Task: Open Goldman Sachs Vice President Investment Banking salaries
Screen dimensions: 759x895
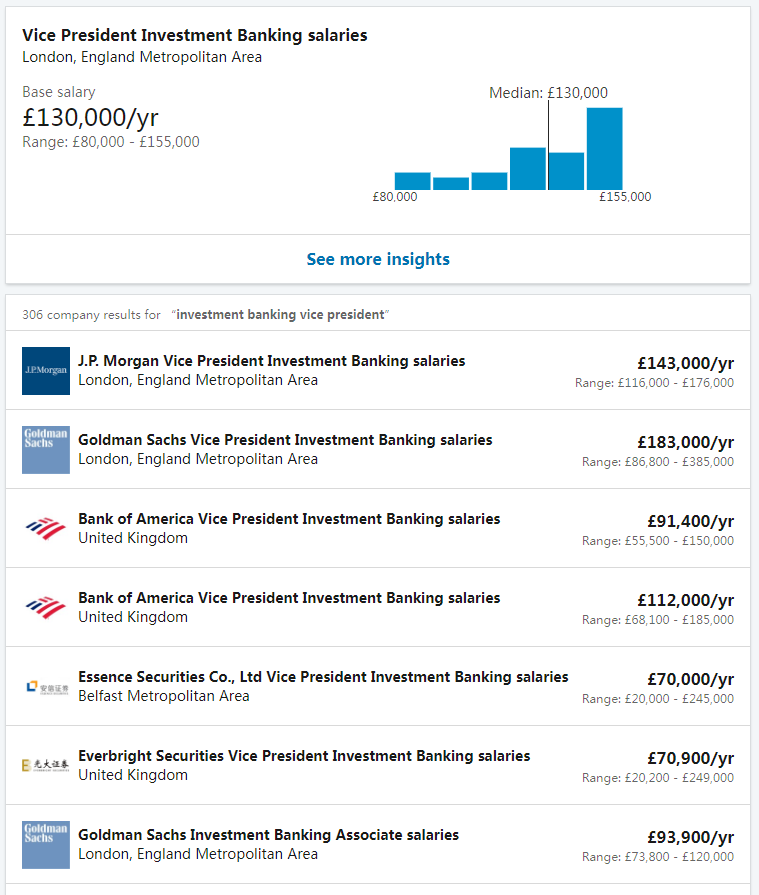Action: tap(285, 440)
